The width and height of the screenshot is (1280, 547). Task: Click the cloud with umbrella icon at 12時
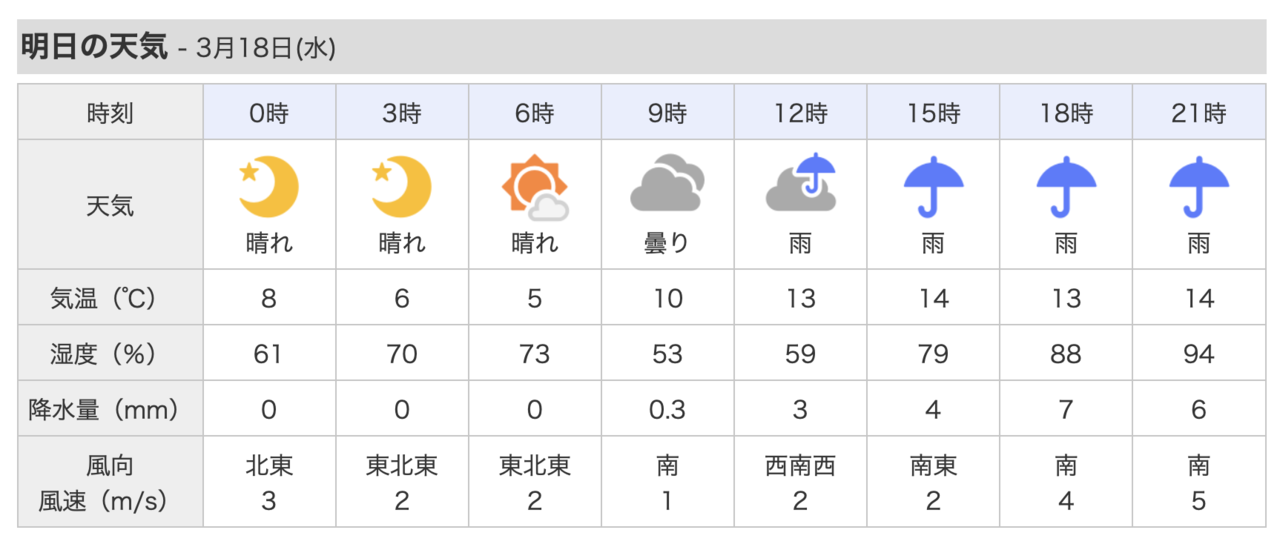[x=800, y=184]
